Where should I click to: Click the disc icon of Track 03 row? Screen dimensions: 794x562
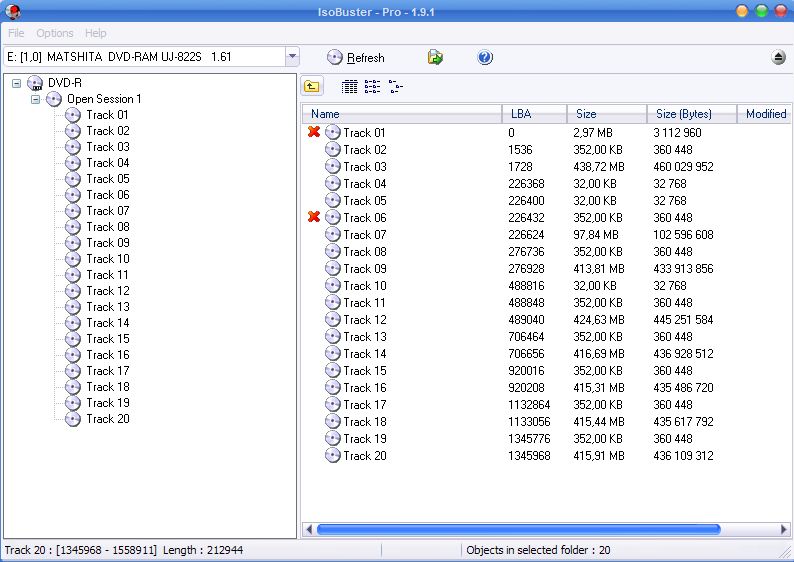coord(333,166)
